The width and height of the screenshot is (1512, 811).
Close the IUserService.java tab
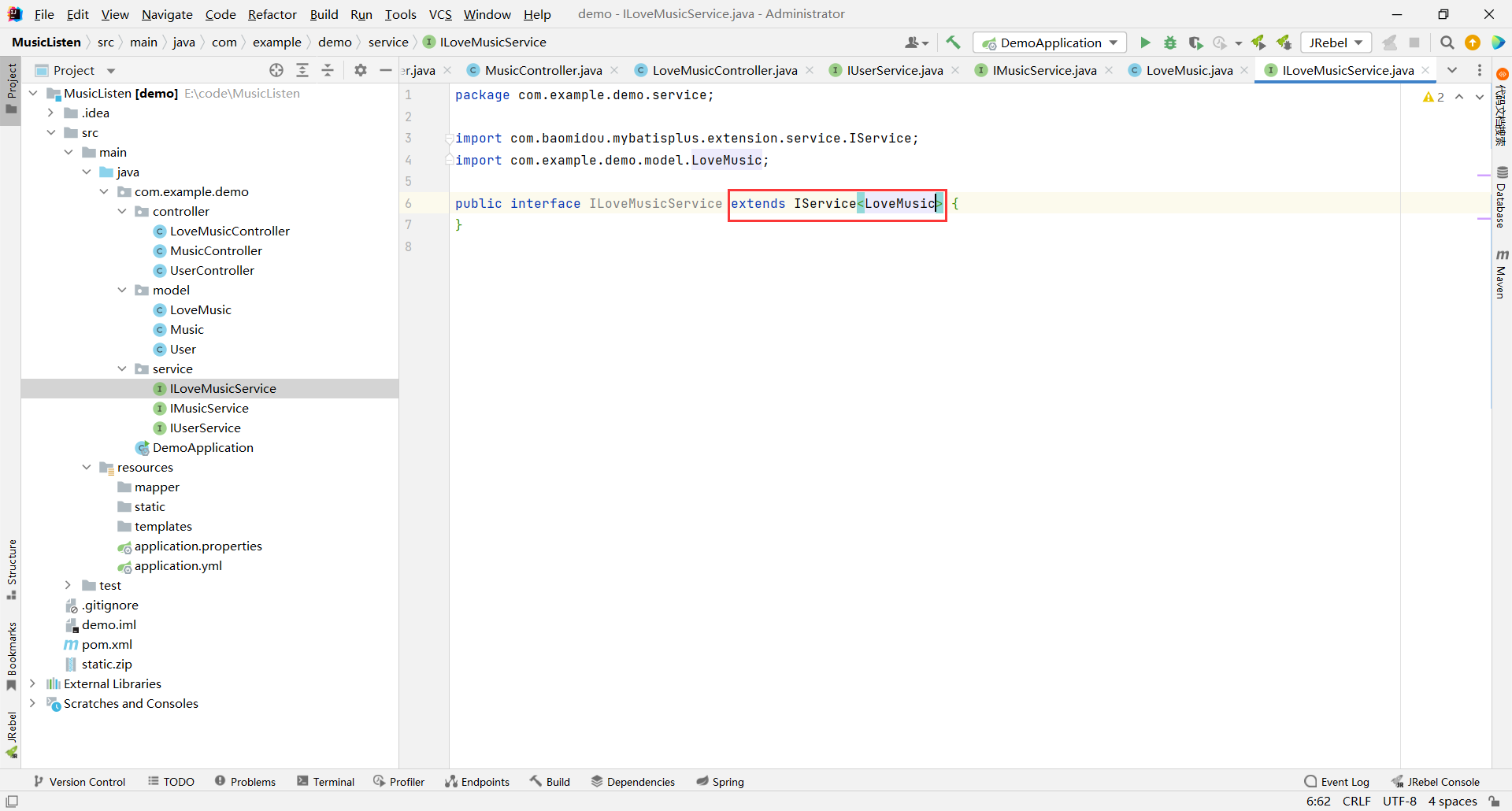pos(955,70)
